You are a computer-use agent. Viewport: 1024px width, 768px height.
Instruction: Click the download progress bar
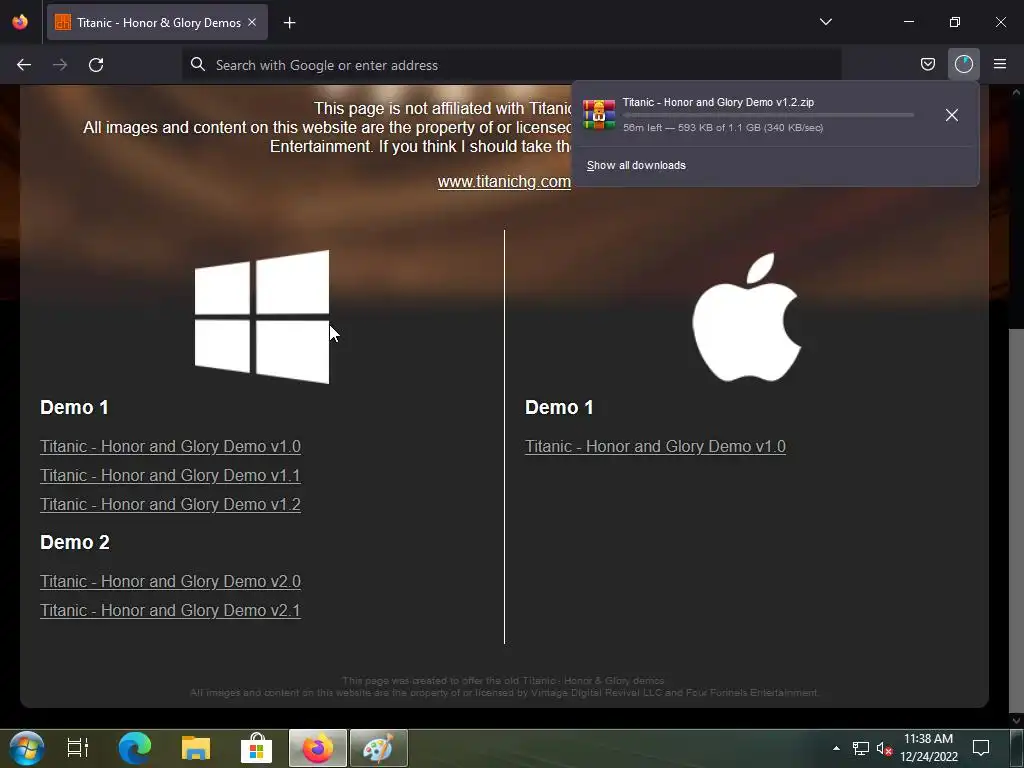click(x=768, y=115)
